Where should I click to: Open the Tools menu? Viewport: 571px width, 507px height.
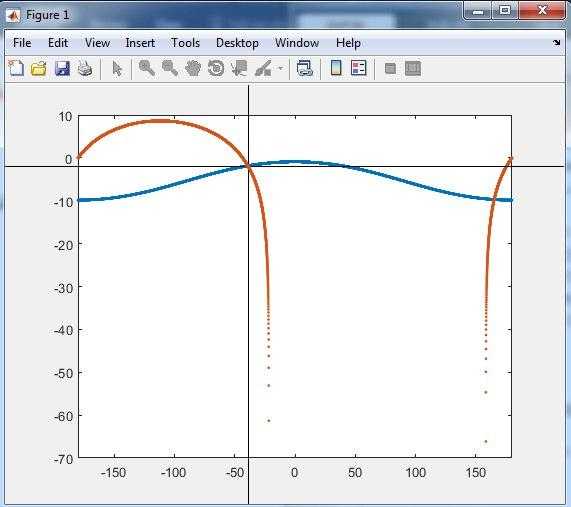(185, 43)
